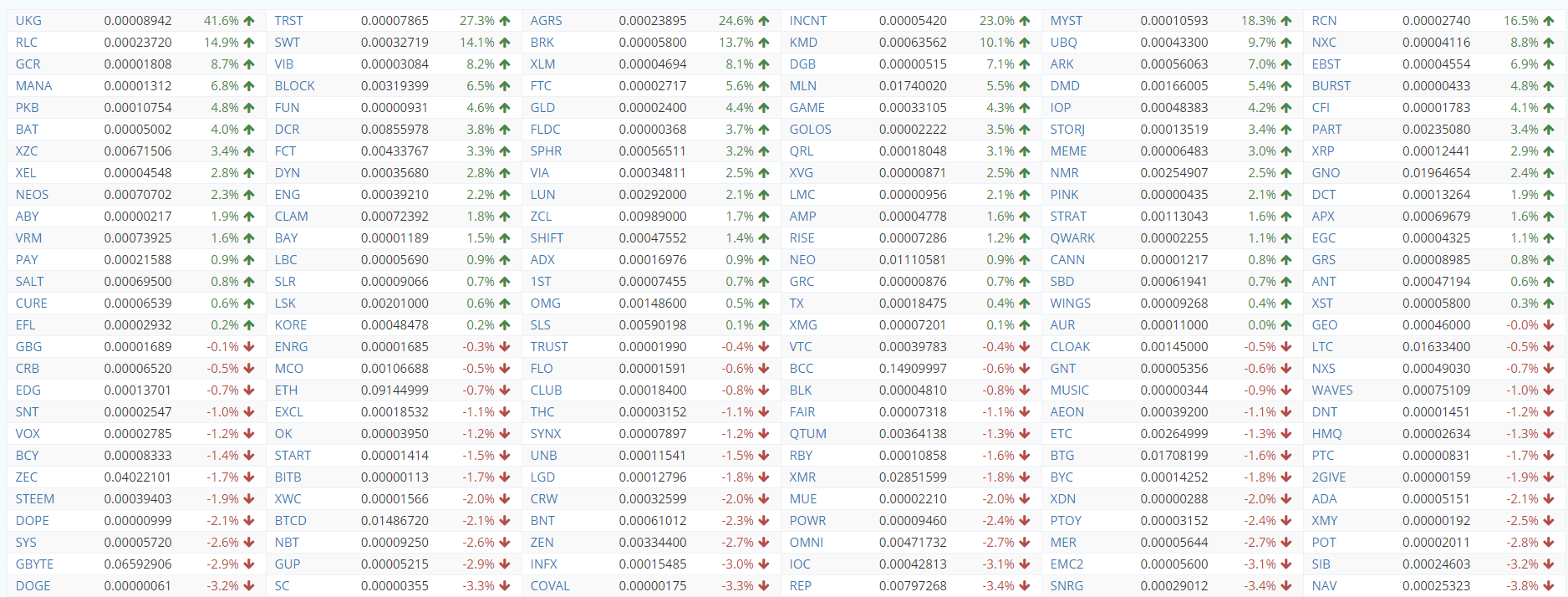Click the GNO price 0.01964654
The height and width of the screenshot is (597, 1568).
click(1437, 173)
